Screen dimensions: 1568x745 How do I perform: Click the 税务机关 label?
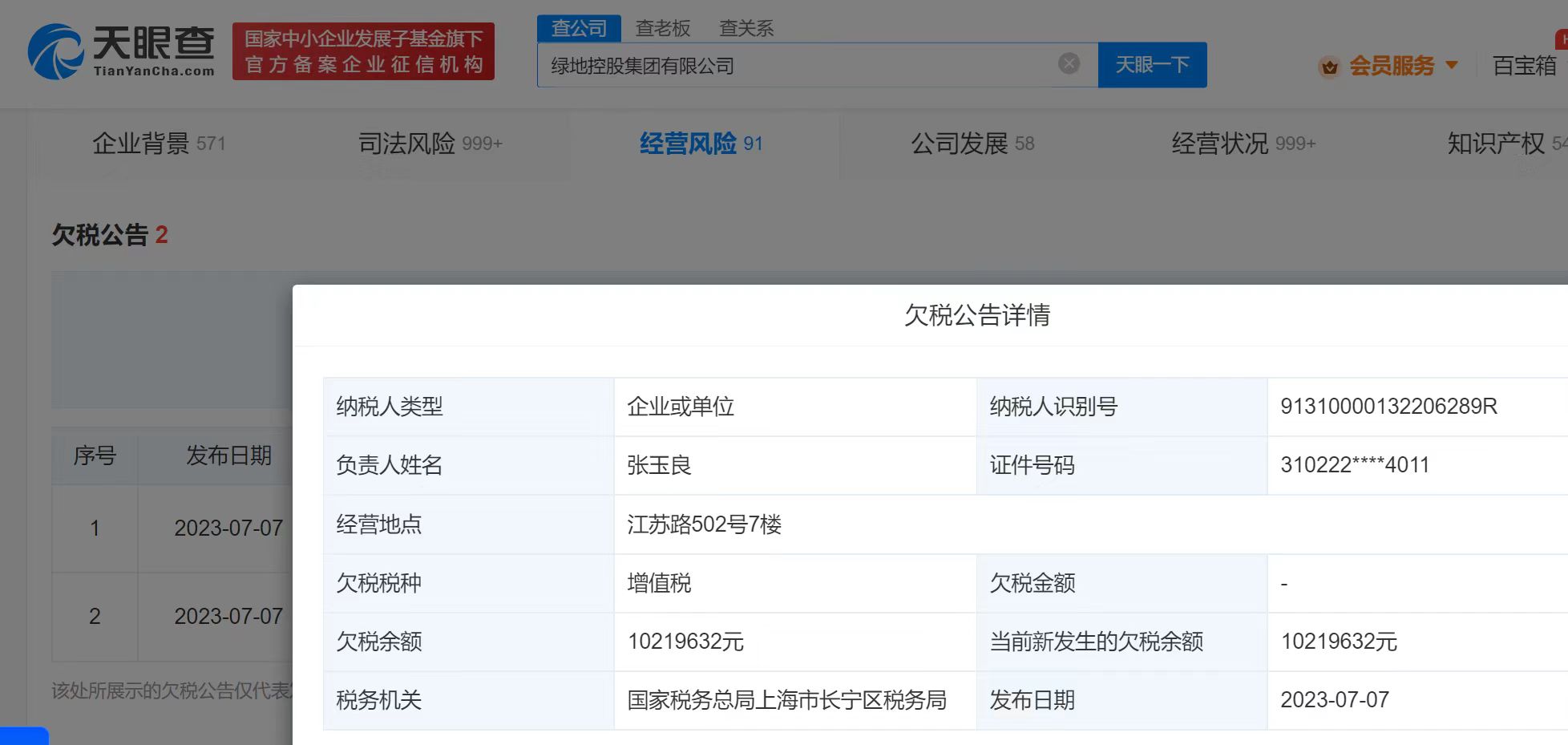pos(378,700)
